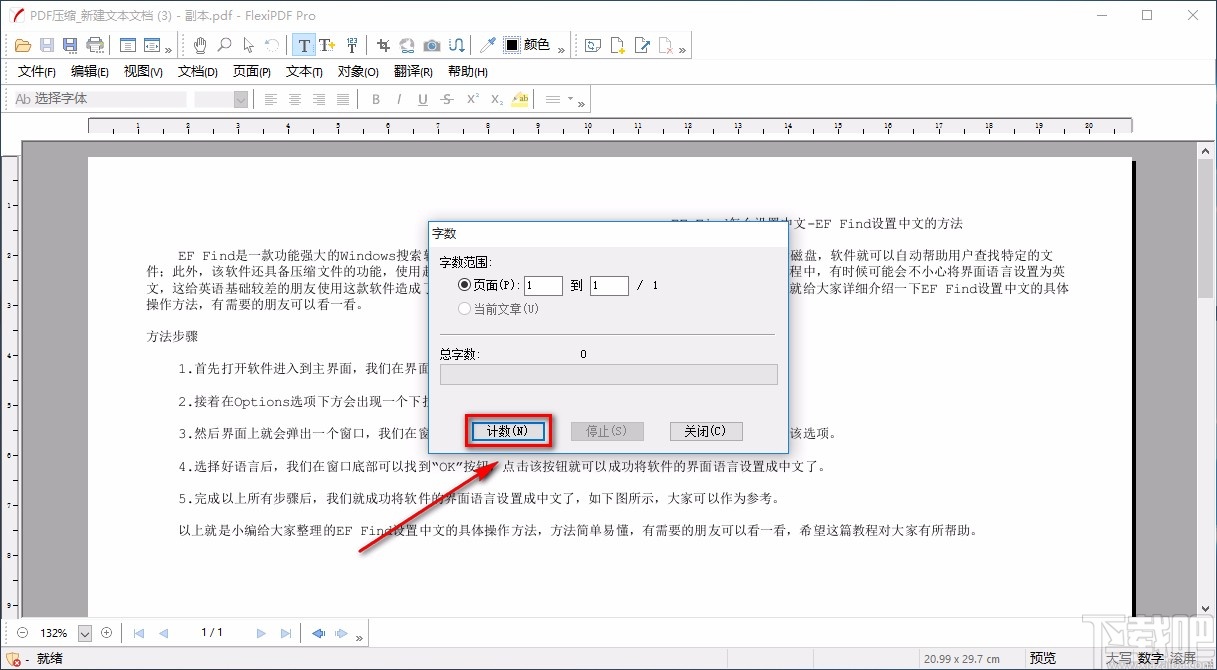Select the 当前文章(U) radio button
This screenshot has height=670, width=1217.
click(464, 309)
